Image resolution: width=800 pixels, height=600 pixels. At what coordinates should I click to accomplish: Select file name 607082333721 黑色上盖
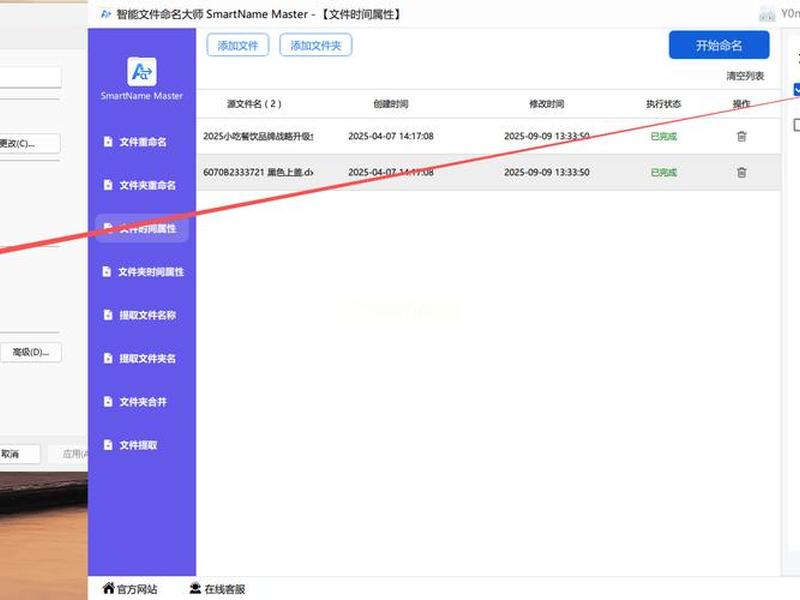pos(258,172)
